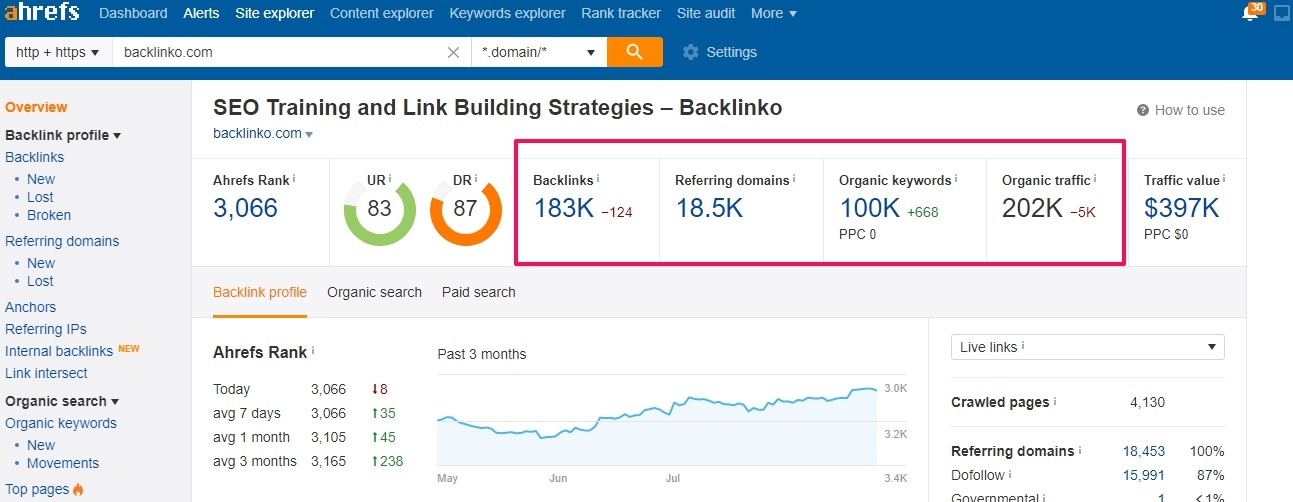The width and height of the screenshot is (1293, 502).
Task: Click the 3,066 Ahrefs Rank number
Action: tap(245, 209)
